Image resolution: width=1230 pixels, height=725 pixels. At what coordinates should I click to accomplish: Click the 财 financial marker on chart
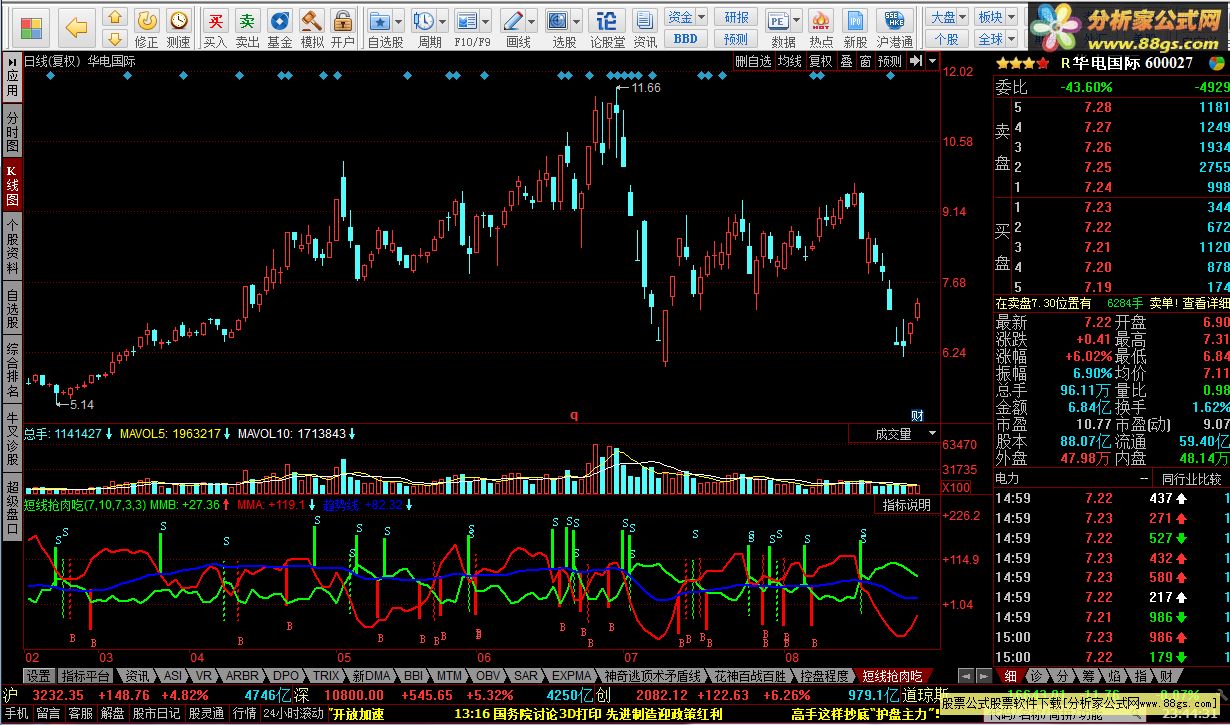tap(917, 415)
